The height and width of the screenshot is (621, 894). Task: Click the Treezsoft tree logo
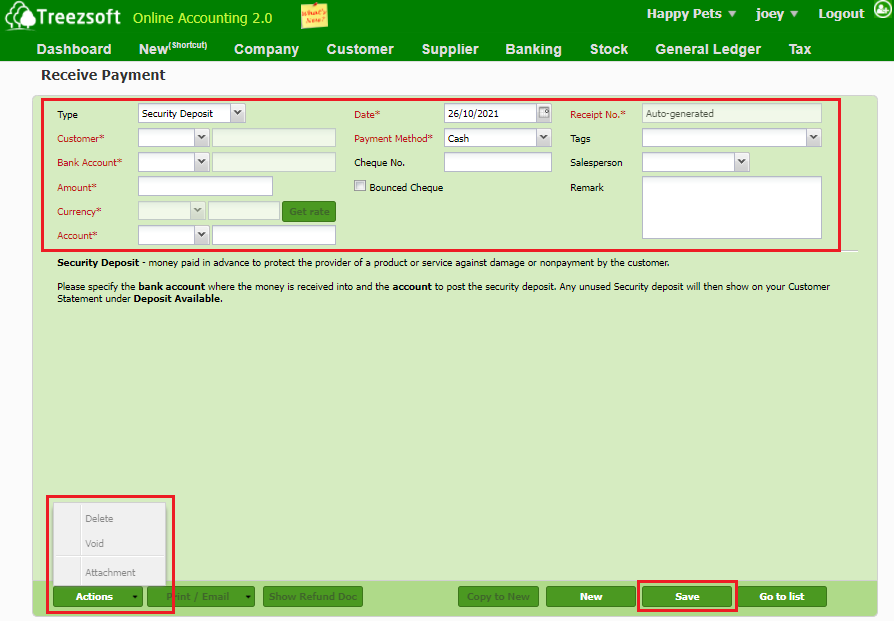(20, 17)
